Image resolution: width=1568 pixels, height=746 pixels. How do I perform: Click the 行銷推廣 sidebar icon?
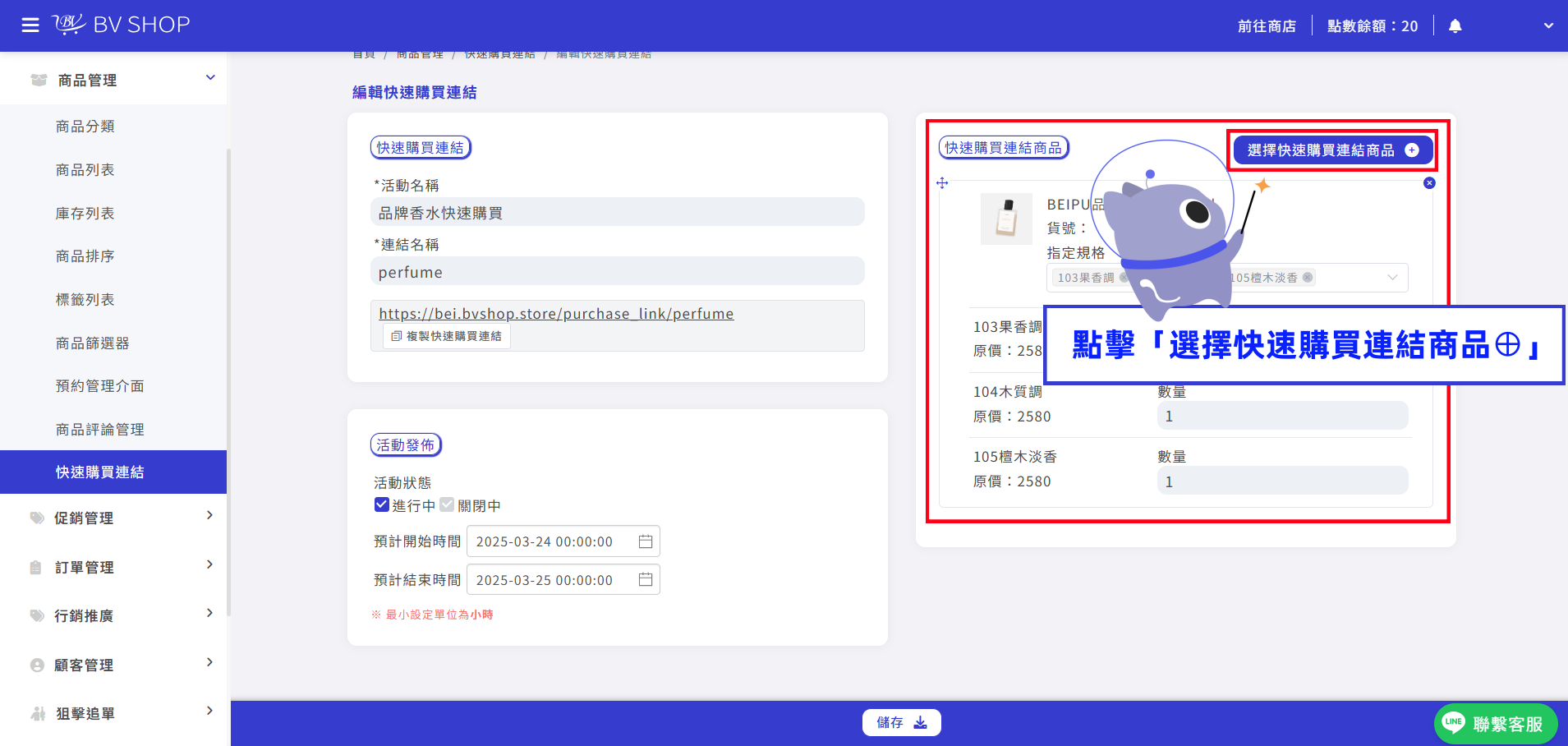(x=37, y=616)
